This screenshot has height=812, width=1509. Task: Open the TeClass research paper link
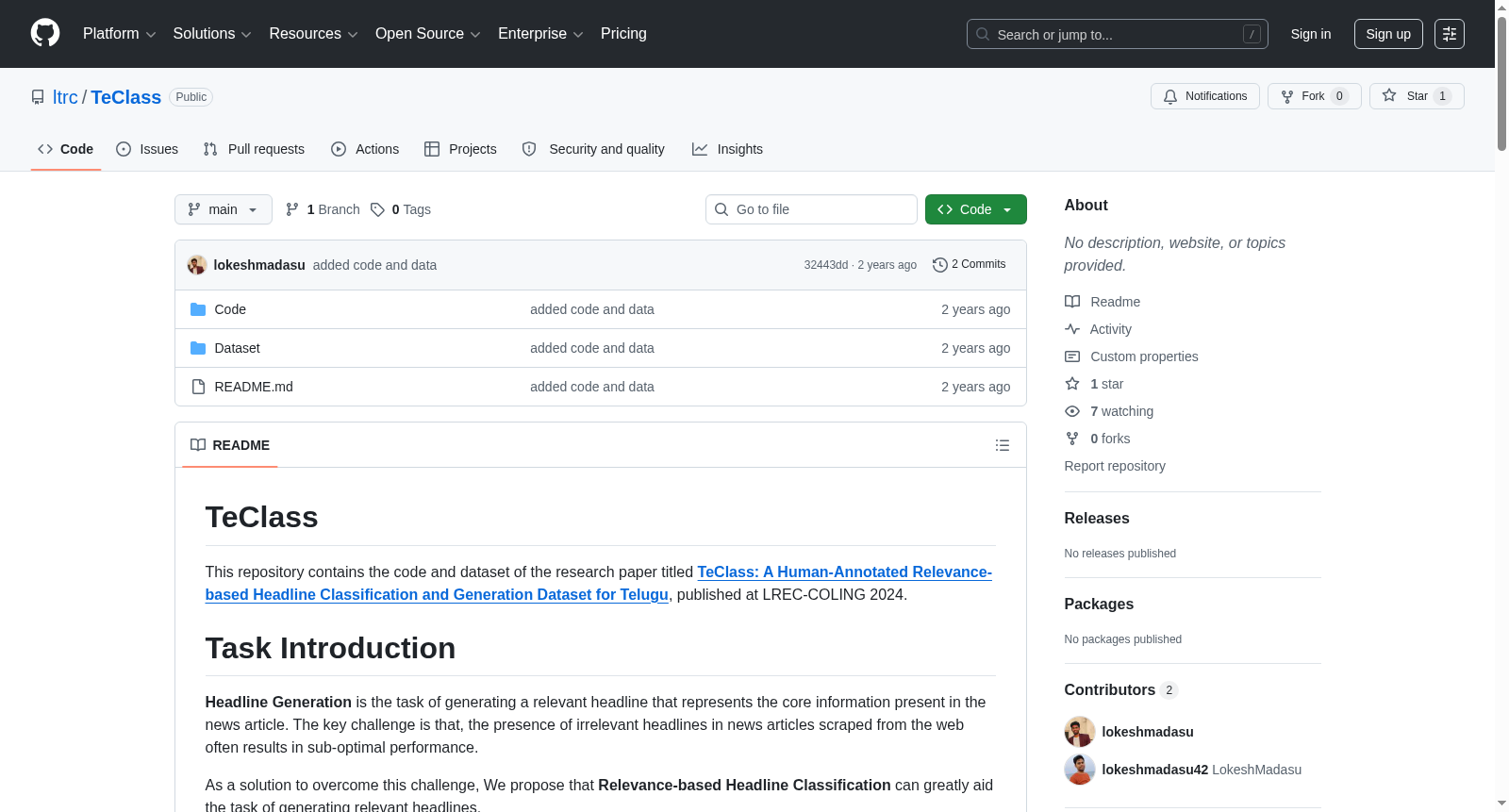pyautogui.click(x=599, y=583)
